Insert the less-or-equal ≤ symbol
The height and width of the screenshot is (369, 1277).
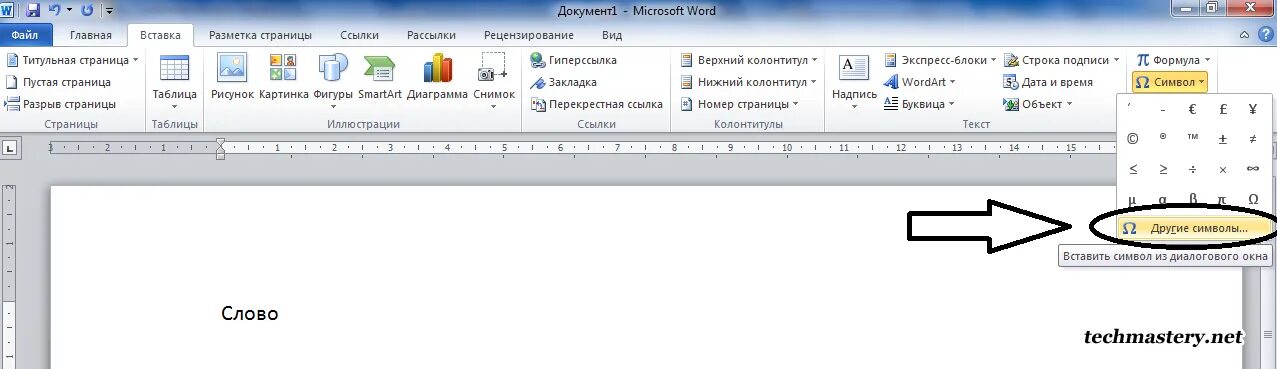click(x=1132, y=169)
